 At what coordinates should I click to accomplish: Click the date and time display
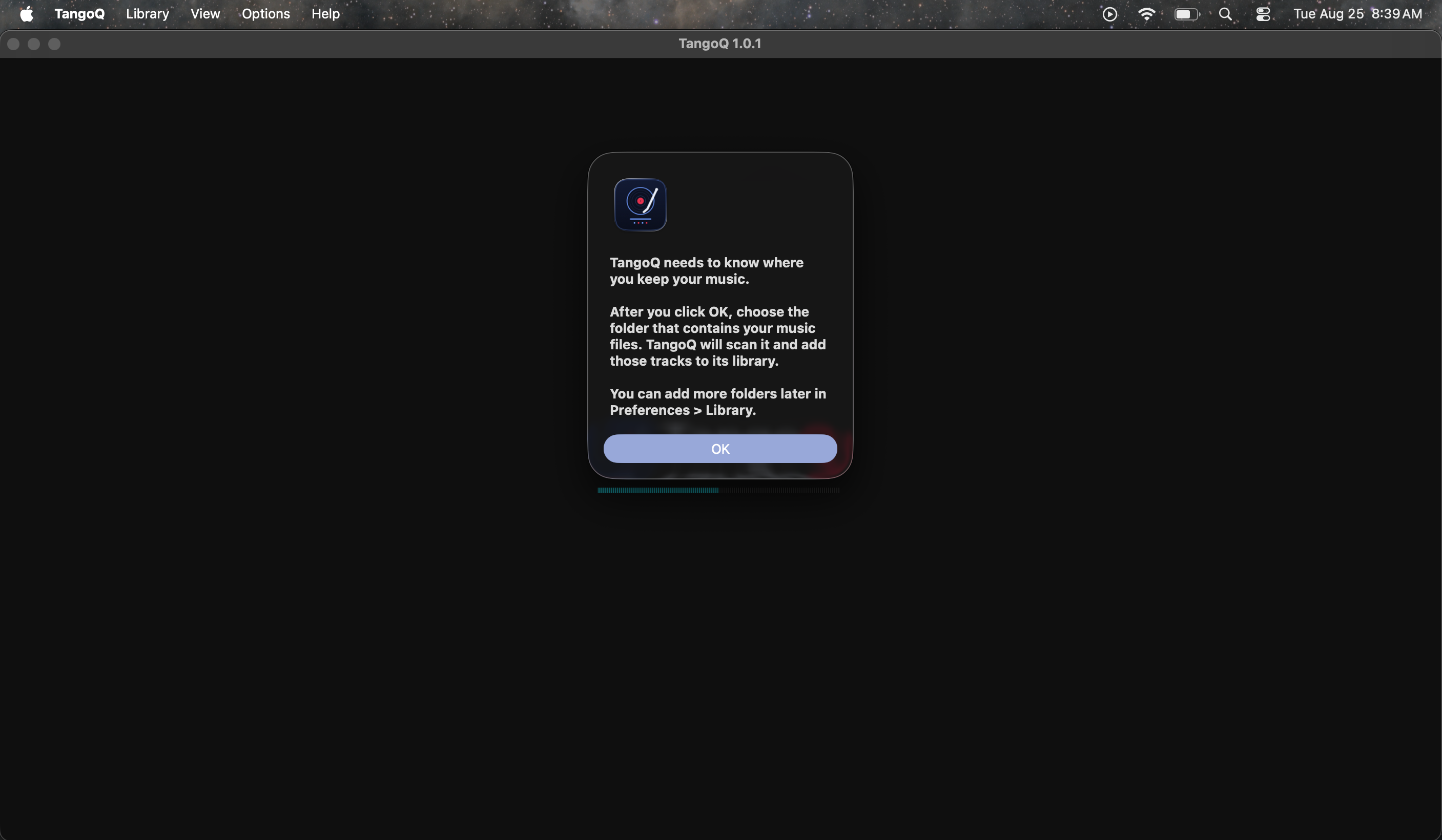point(1357,14)
